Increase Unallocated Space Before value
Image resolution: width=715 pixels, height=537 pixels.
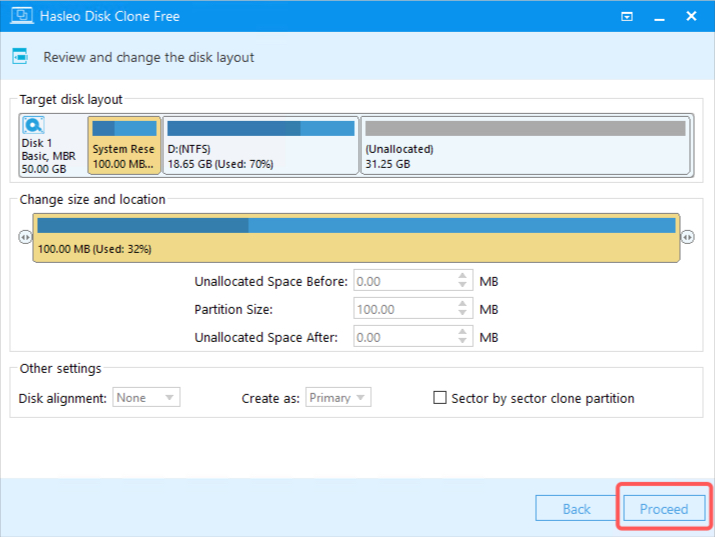[462, 276]
